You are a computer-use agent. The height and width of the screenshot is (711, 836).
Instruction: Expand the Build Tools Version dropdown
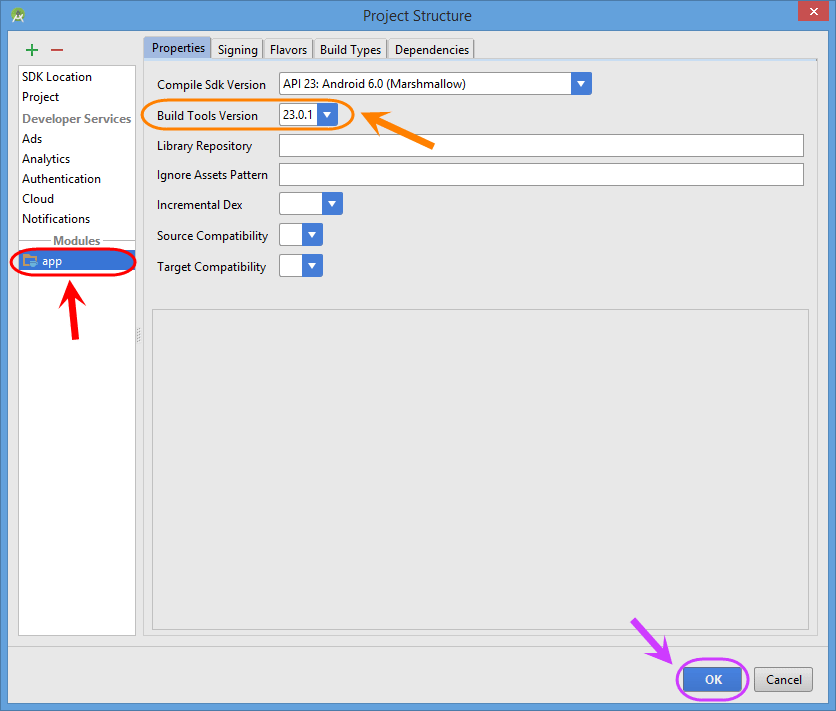point(327,115)
